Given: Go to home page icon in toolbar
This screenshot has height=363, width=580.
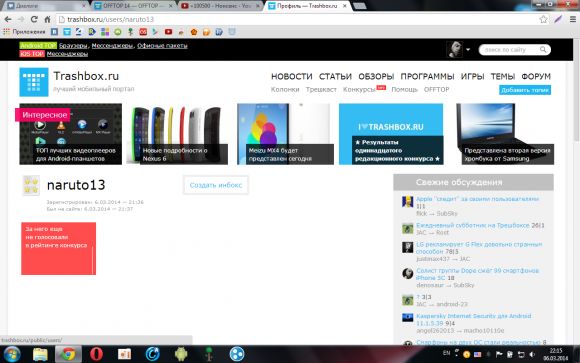Looking at the screenshot, I should point(47,19).
